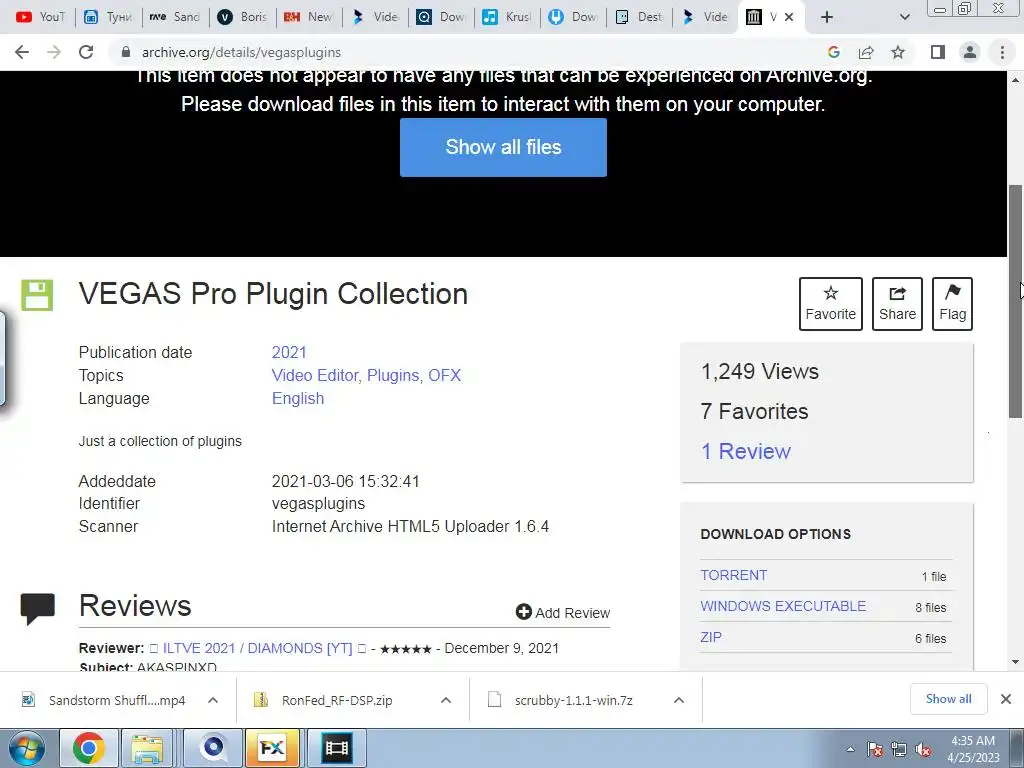This screenshot has width=1024, height=768.
Task: Switch to the Krus tab
Action: [507, 17]
